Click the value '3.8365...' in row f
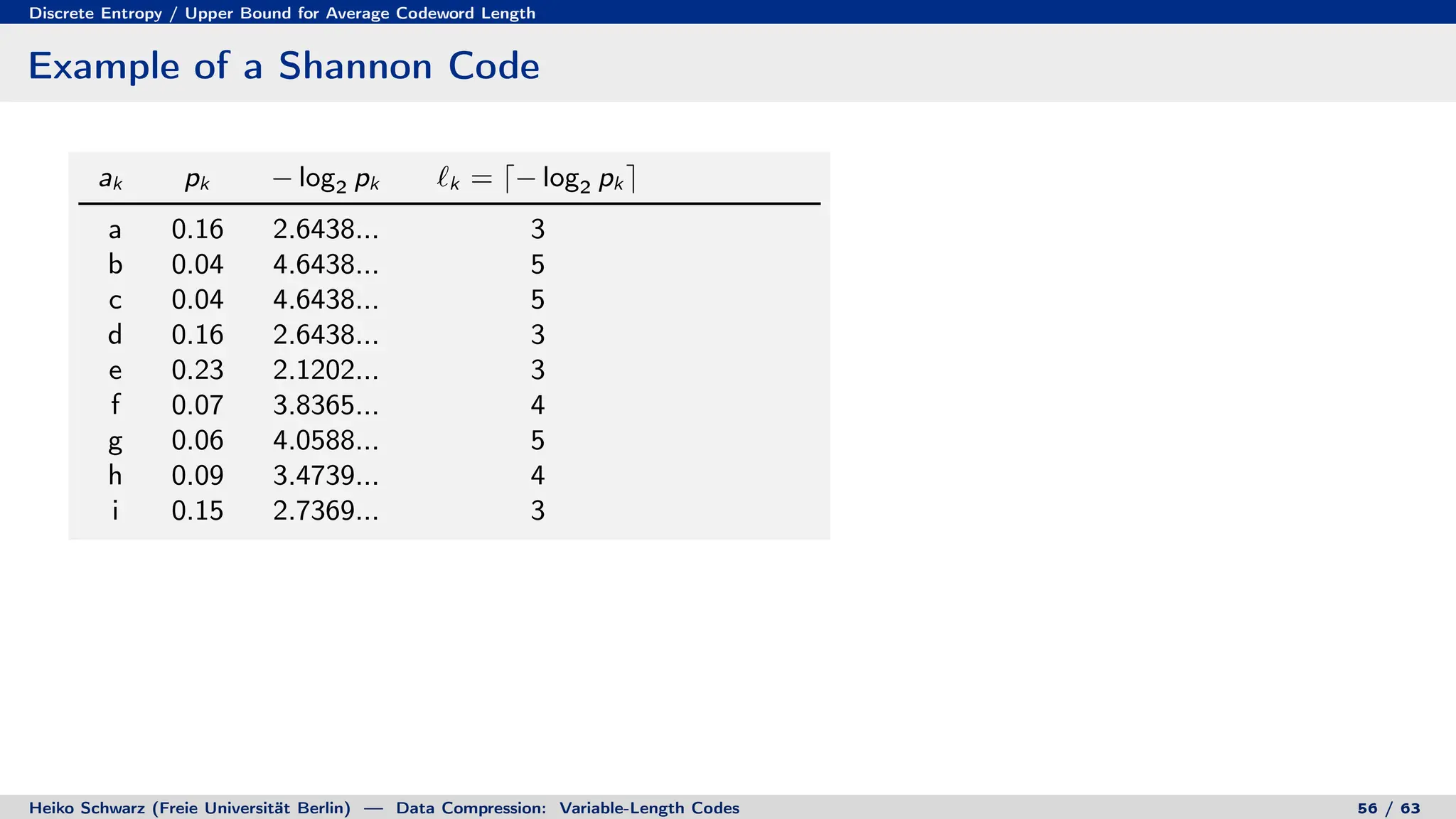 (x=326, y=405)
